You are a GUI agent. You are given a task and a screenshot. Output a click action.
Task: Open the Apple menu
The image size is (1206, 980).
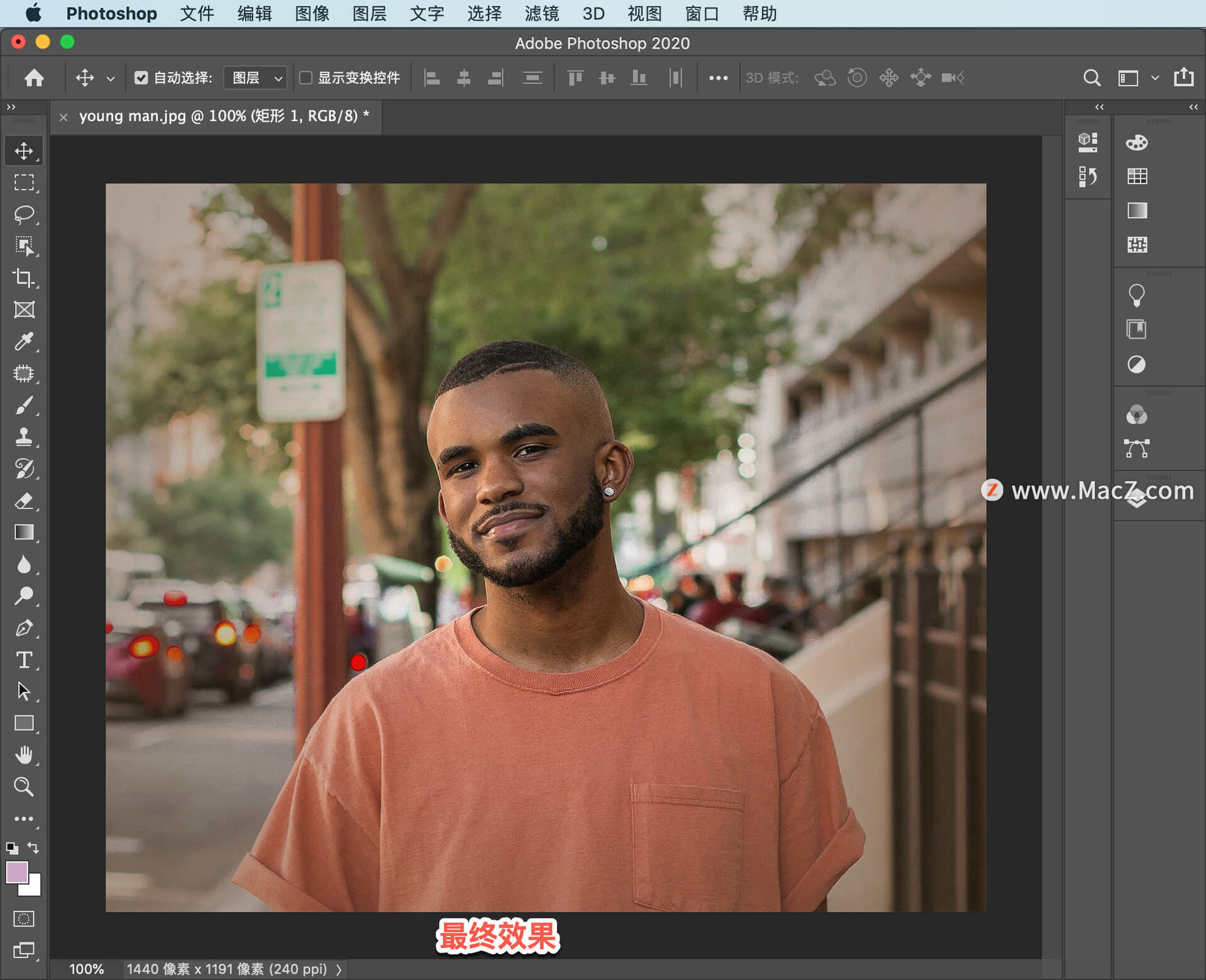[x=33, y=13]
